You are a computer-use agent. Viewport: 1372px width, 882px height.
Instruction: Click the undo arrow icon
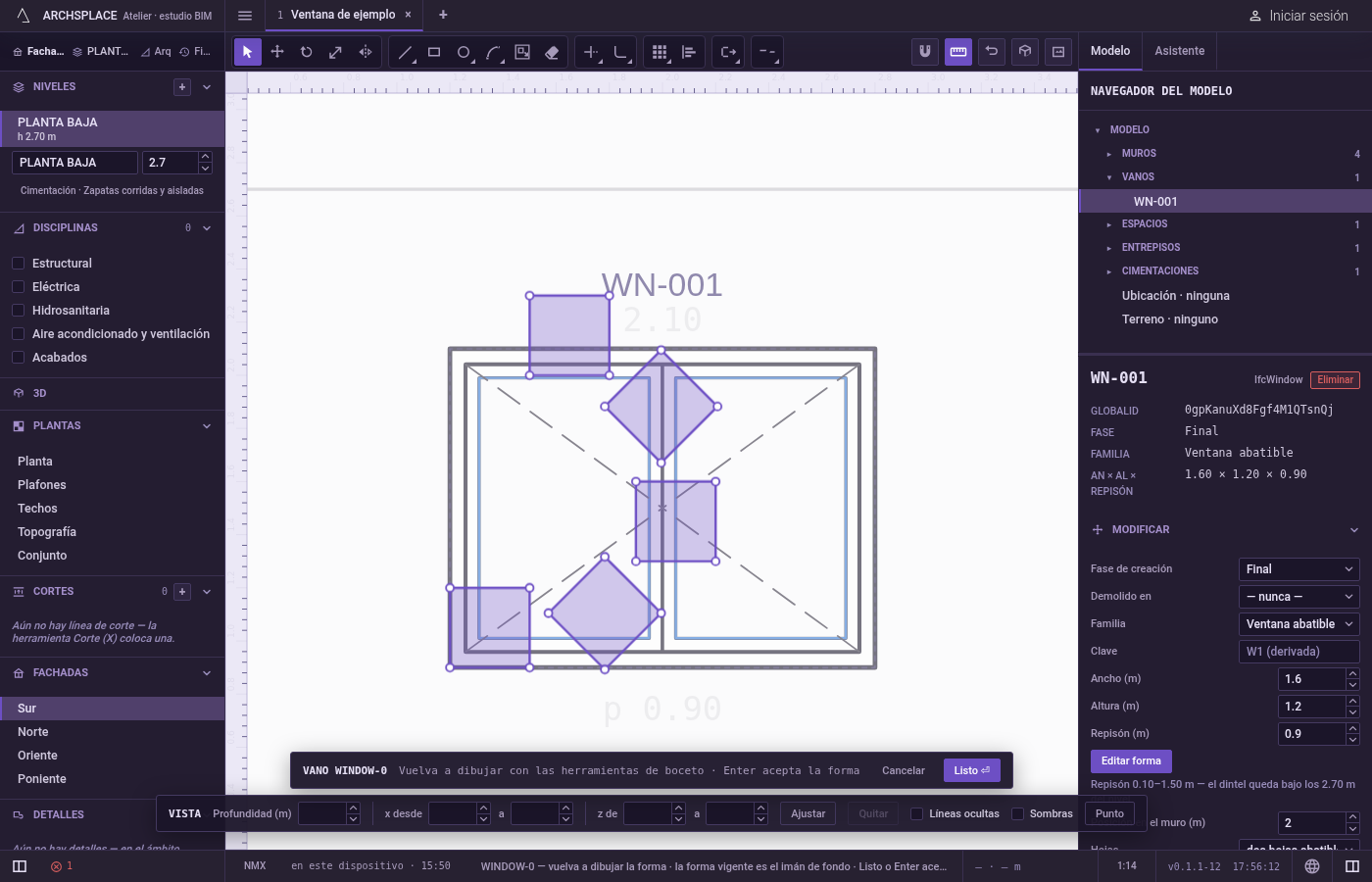[x=992, y=52]
